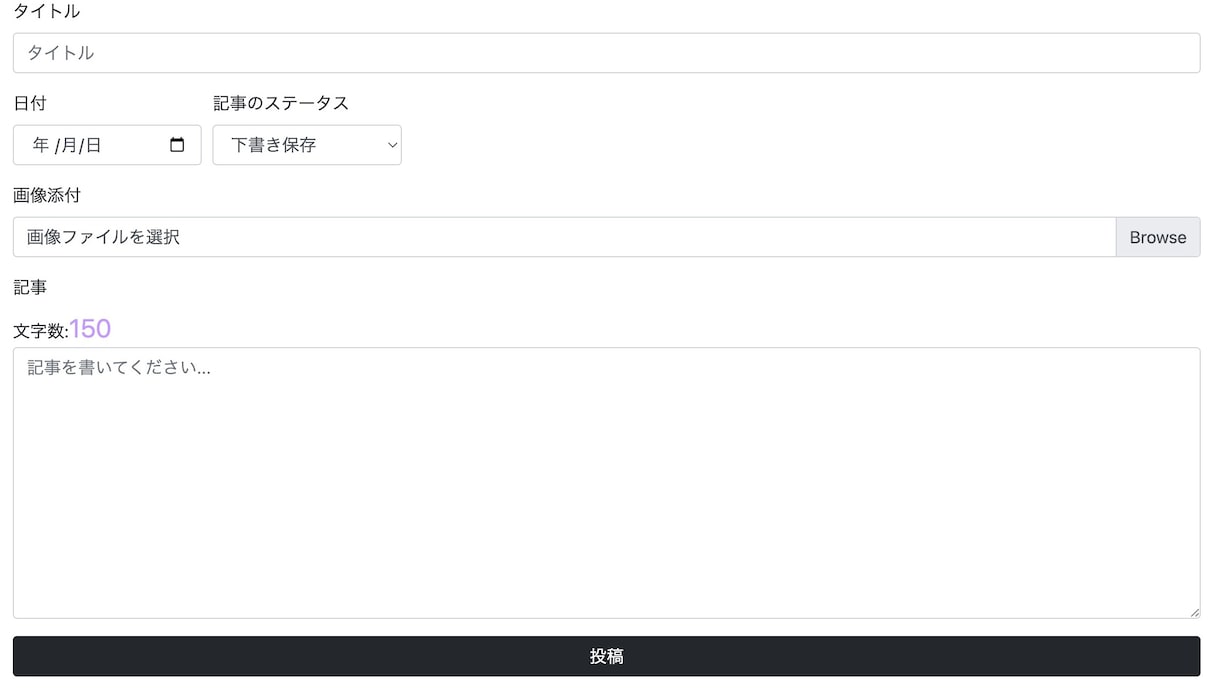Click the 画像添付 label text

[x=47, y=195]
